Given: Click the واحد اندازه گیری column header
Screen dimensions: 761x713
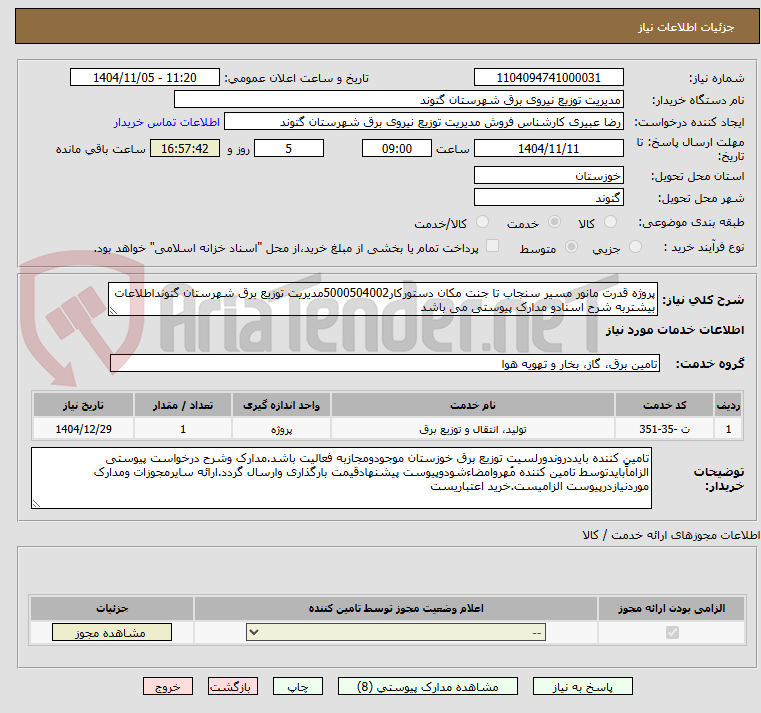Looking at the screenshot, I should 281,405.
